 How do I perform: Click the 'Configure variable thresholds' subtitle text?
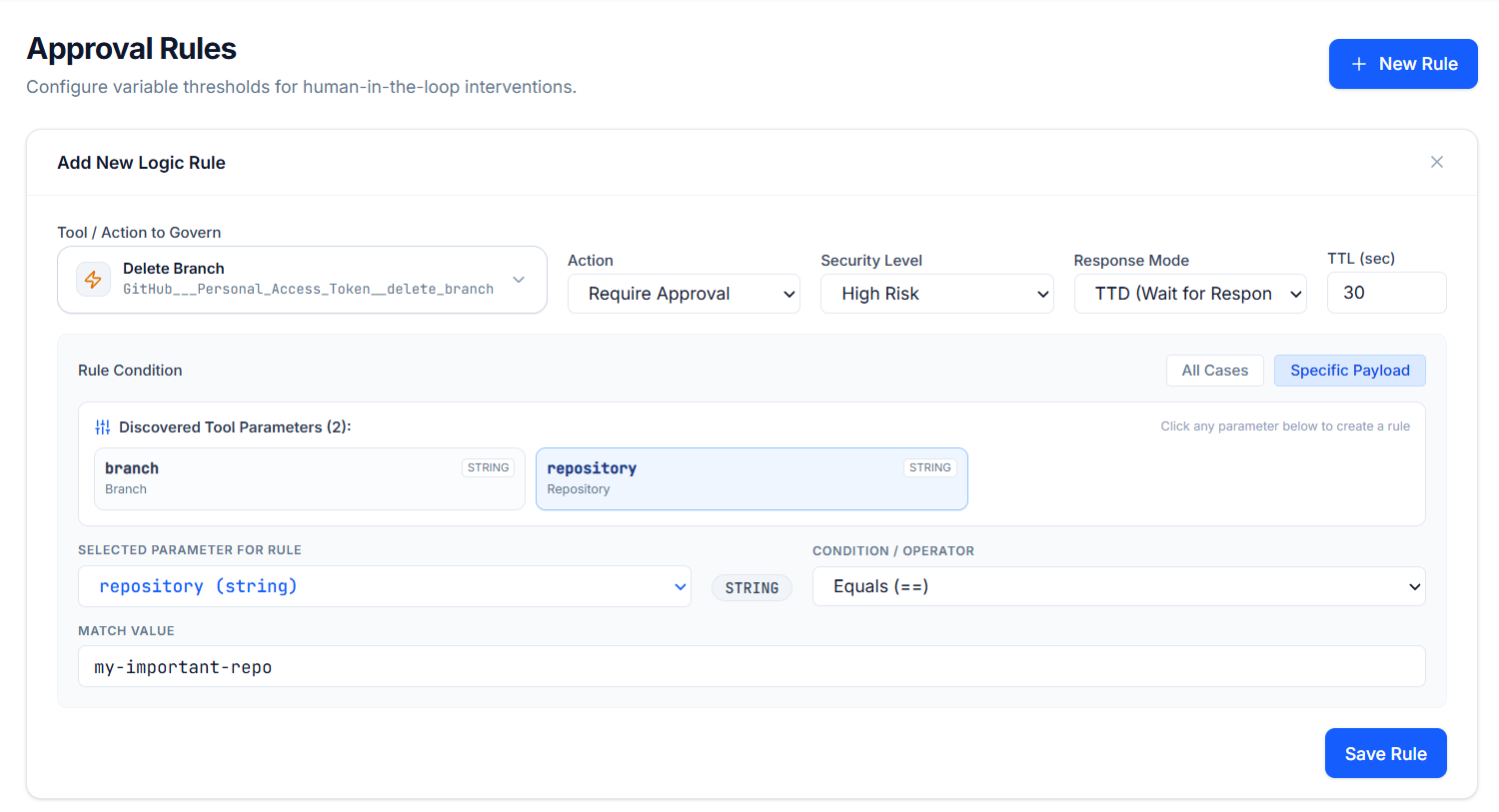pos(301,87)
